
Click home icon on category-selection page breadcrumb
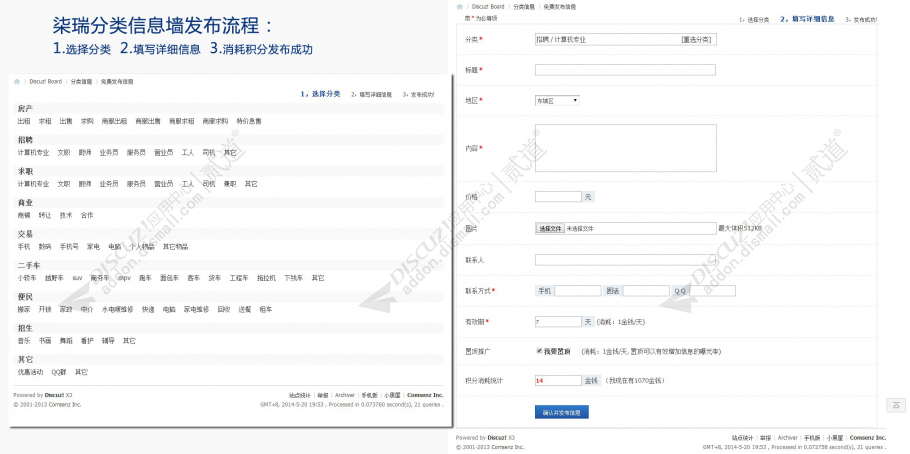(x=17, y=82)
